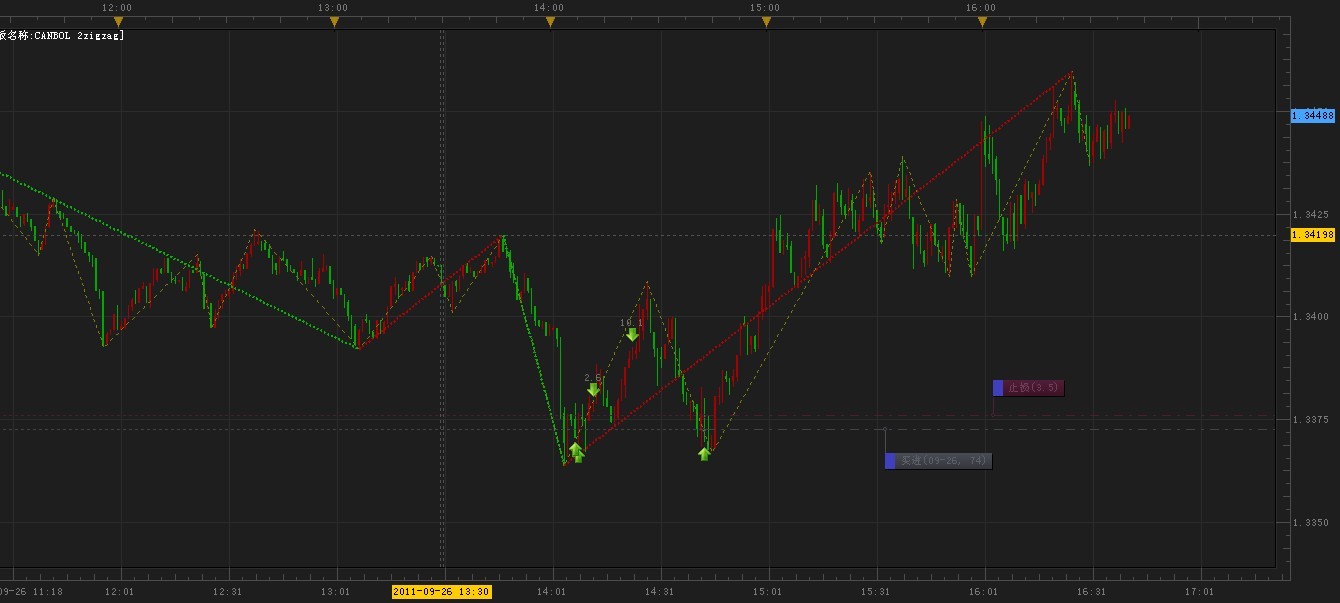Click the 13:01 label on bottom time axis

[x=336, y=592]
